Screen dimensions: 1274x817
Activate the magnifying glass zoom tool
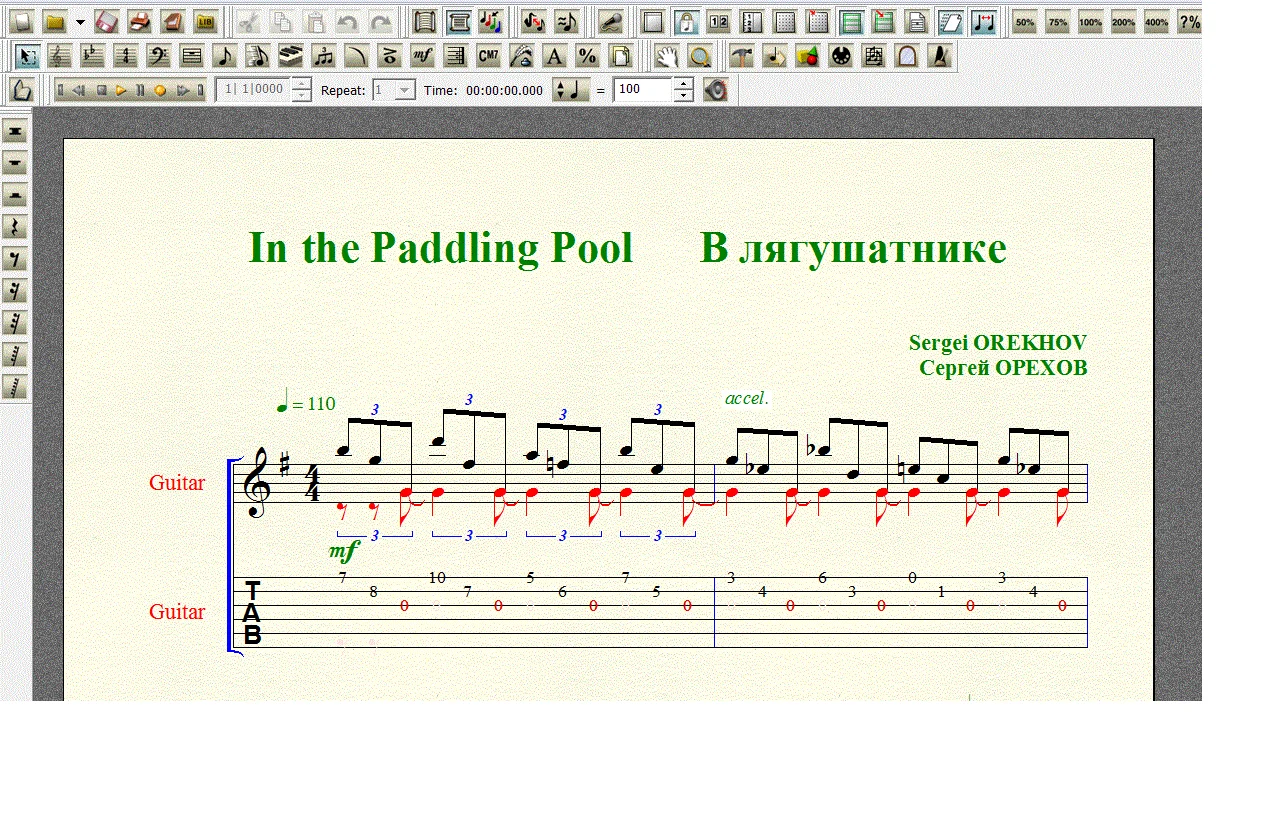click(700, 56)
